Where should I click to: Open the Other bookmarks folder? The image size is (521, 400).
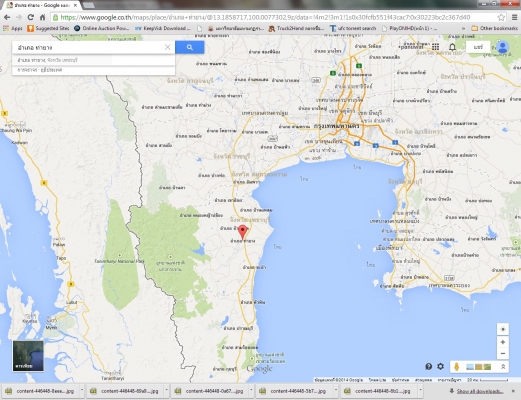[494, 28]
